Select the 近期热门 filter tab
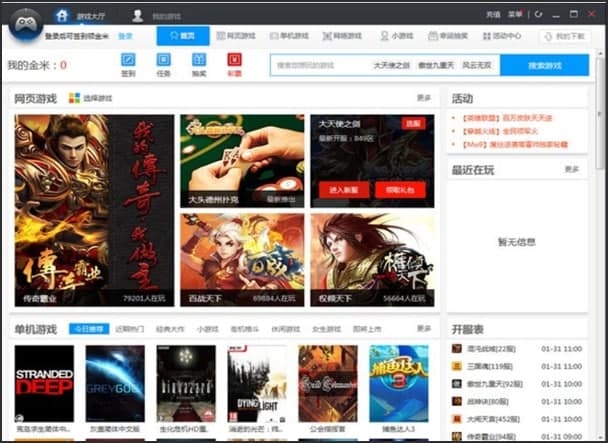608x443 pixels. (x=130, y=329)
